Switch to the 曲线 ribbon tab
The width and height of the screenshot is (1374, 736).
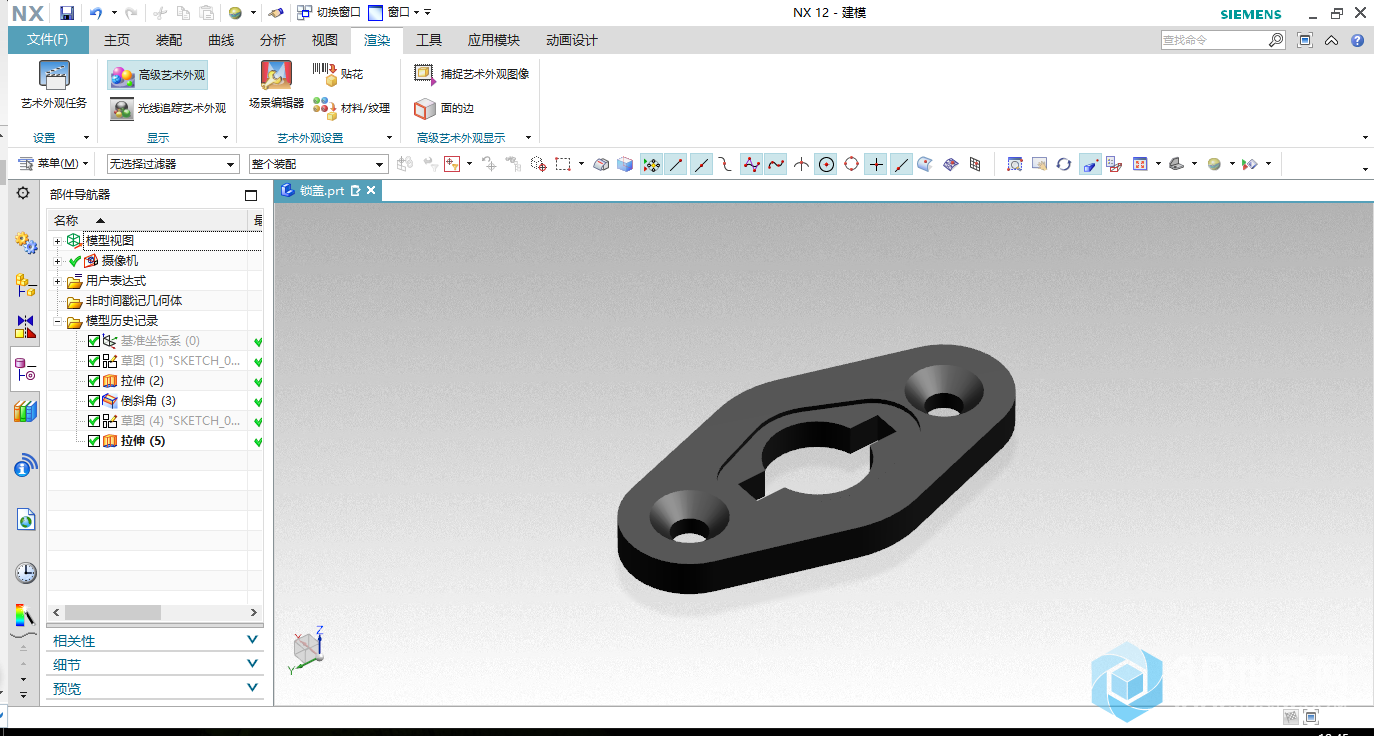coord(221,40)
